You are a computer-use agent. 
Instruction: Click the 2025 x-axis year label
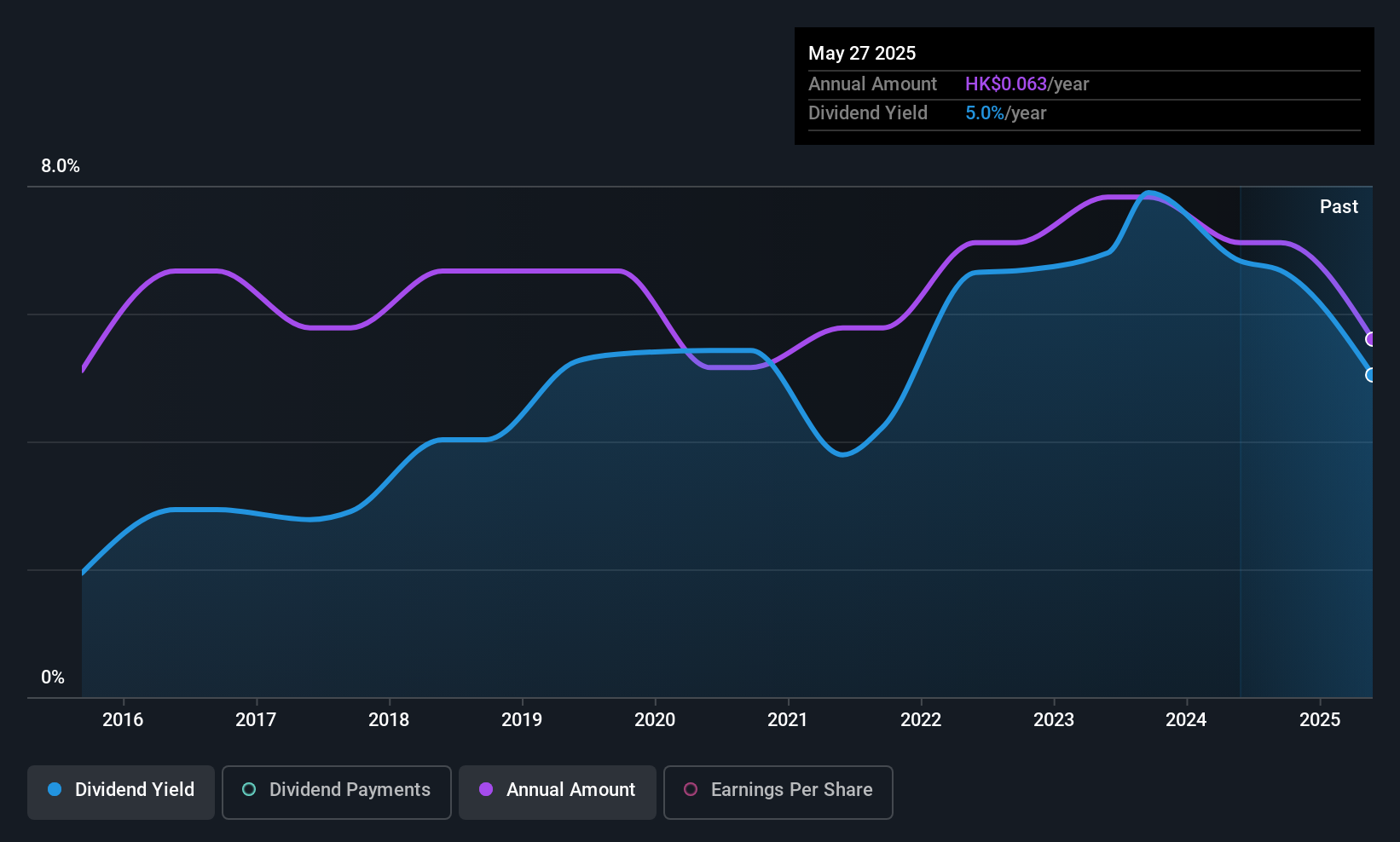1320,719
